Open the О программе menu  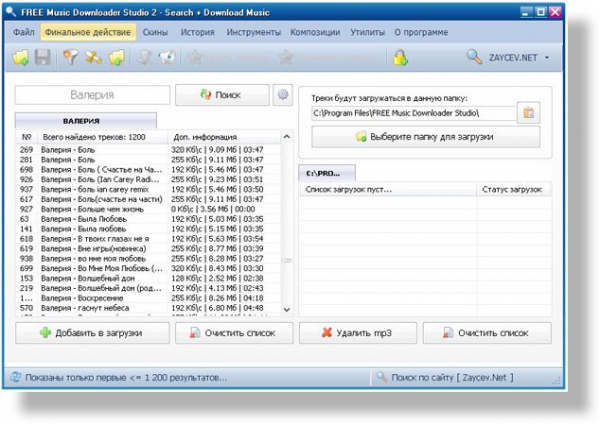click(x=421, y=32)
